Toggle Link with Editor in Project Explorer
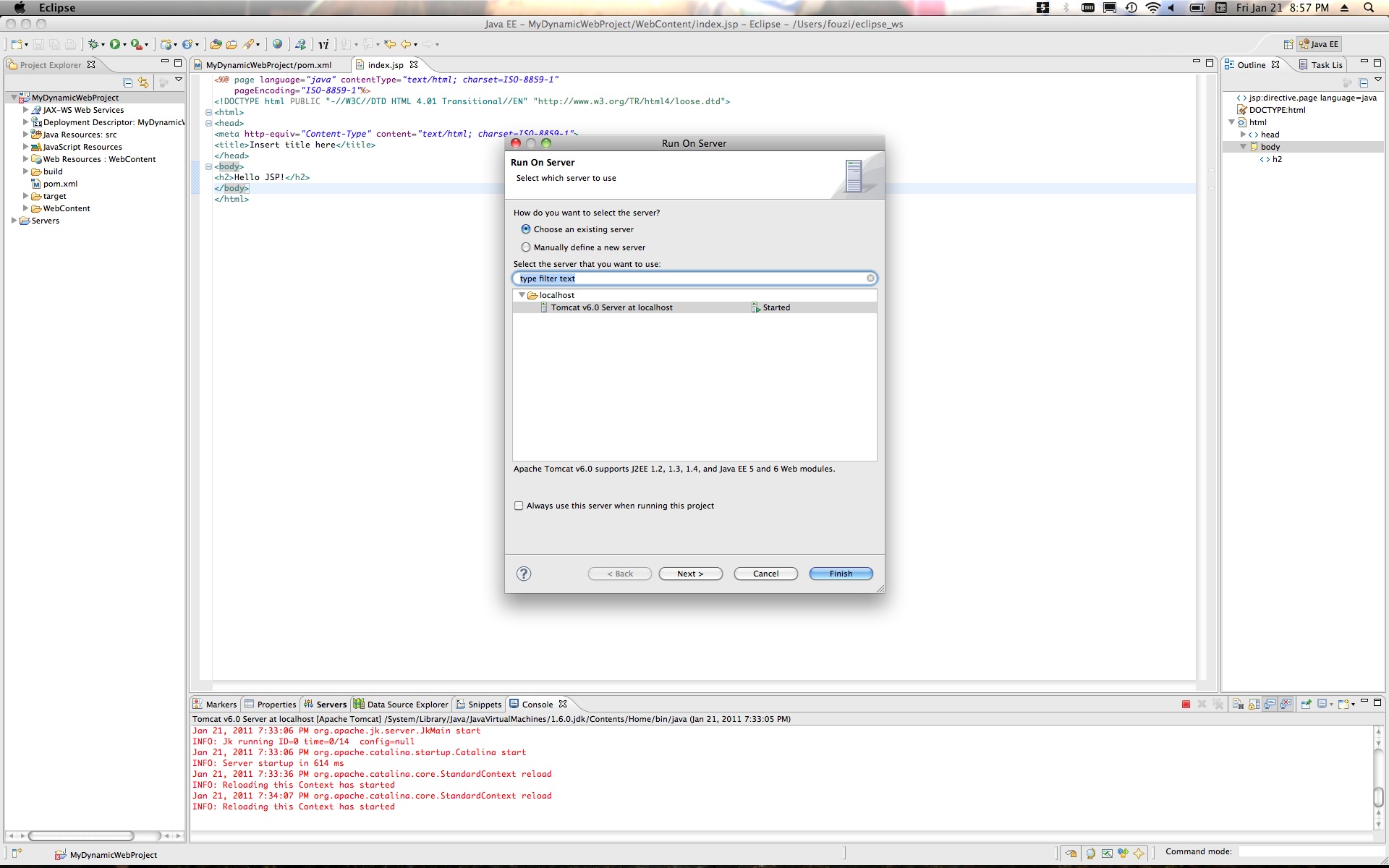1389x868 pixels. pyautogui.click(x=143, y=82)
